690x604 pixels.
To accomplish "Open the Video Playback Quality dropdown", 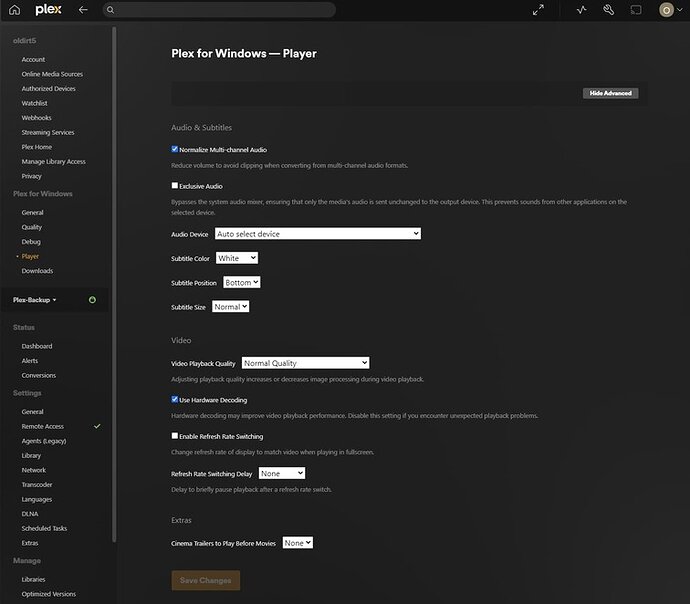I will coord(305,363).
